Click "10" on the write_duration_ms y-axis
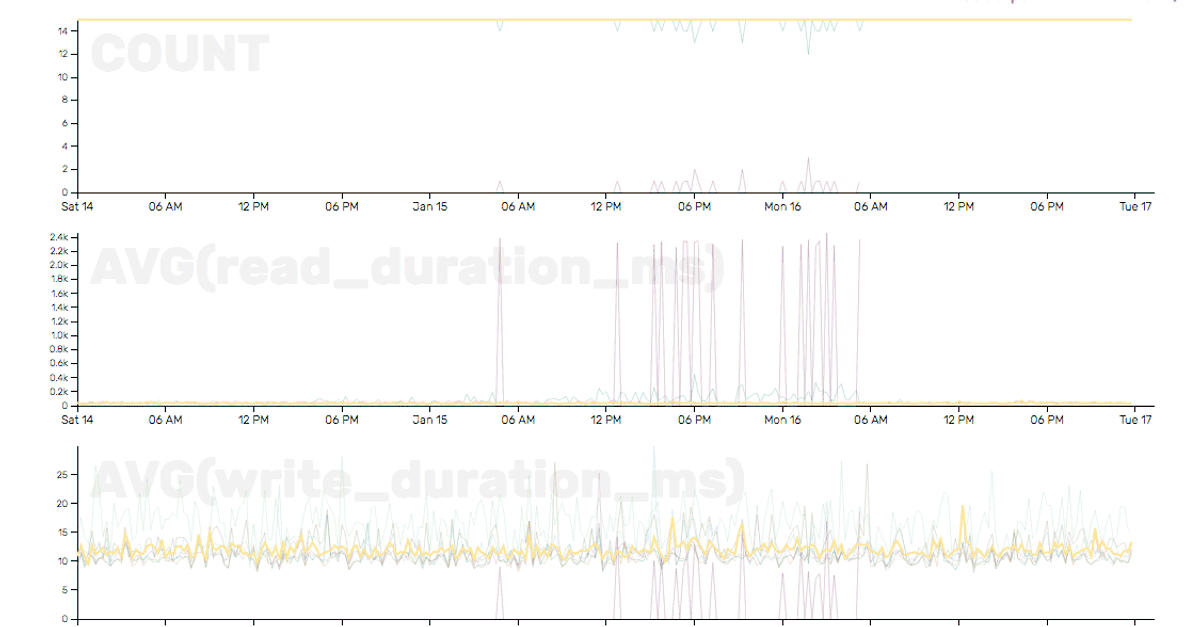1200x627 pixels. [x=62, y=562]
